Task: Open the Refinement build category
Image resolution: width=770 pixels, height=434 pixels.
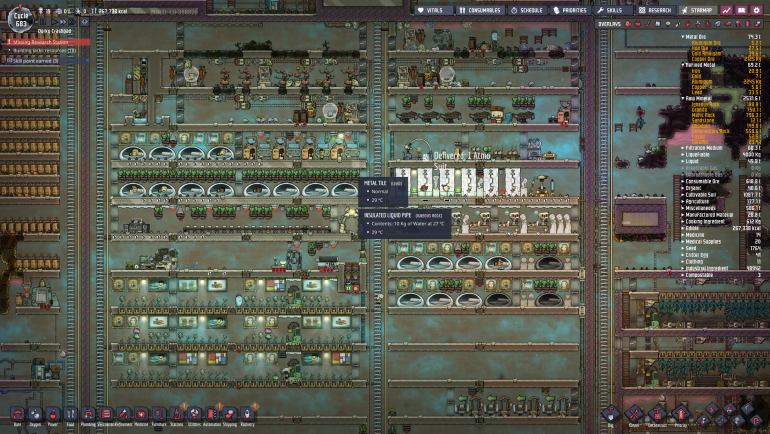Action: (x=123, y=415)
